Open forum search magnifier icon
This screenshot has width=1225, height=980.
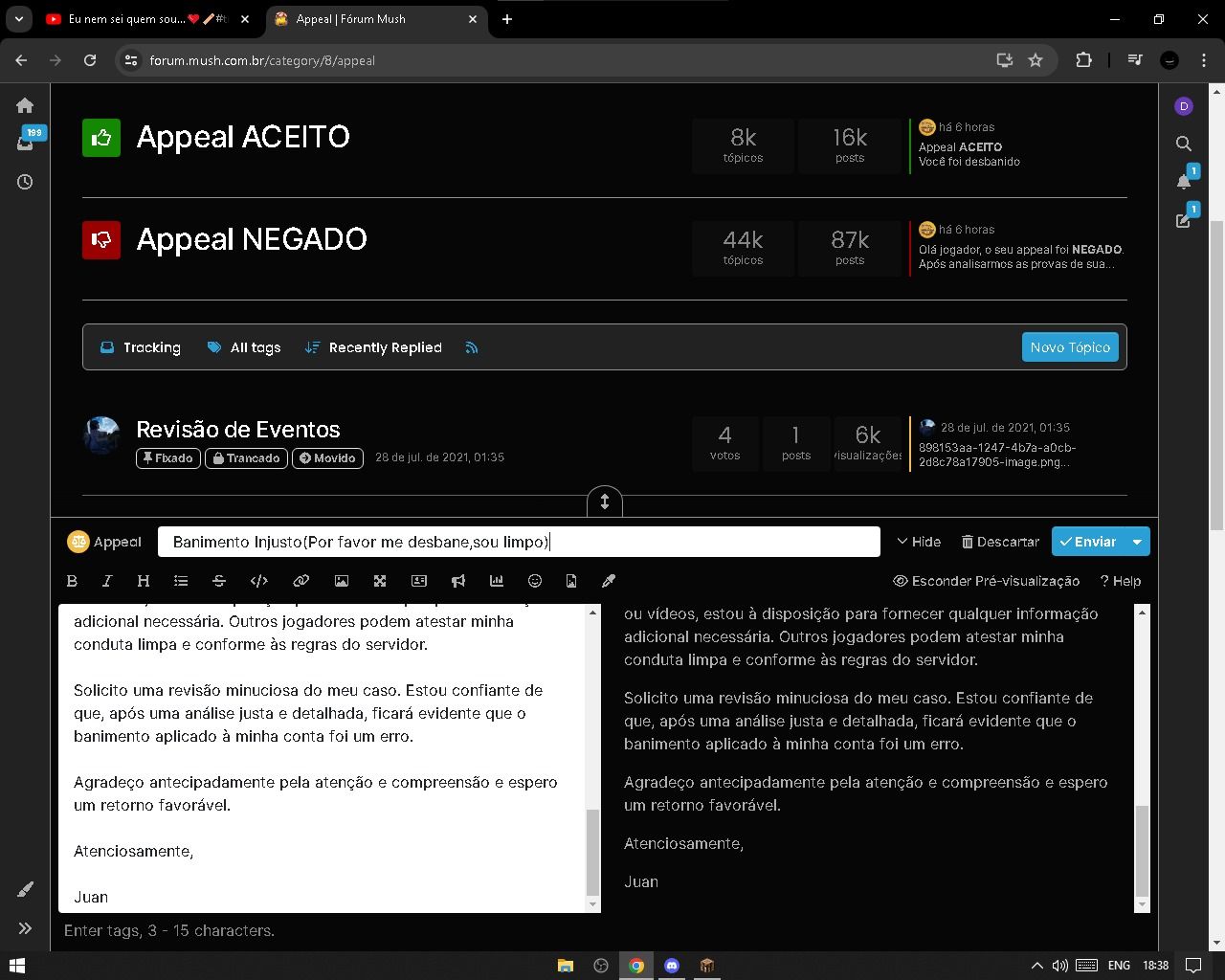(1184, 144)
